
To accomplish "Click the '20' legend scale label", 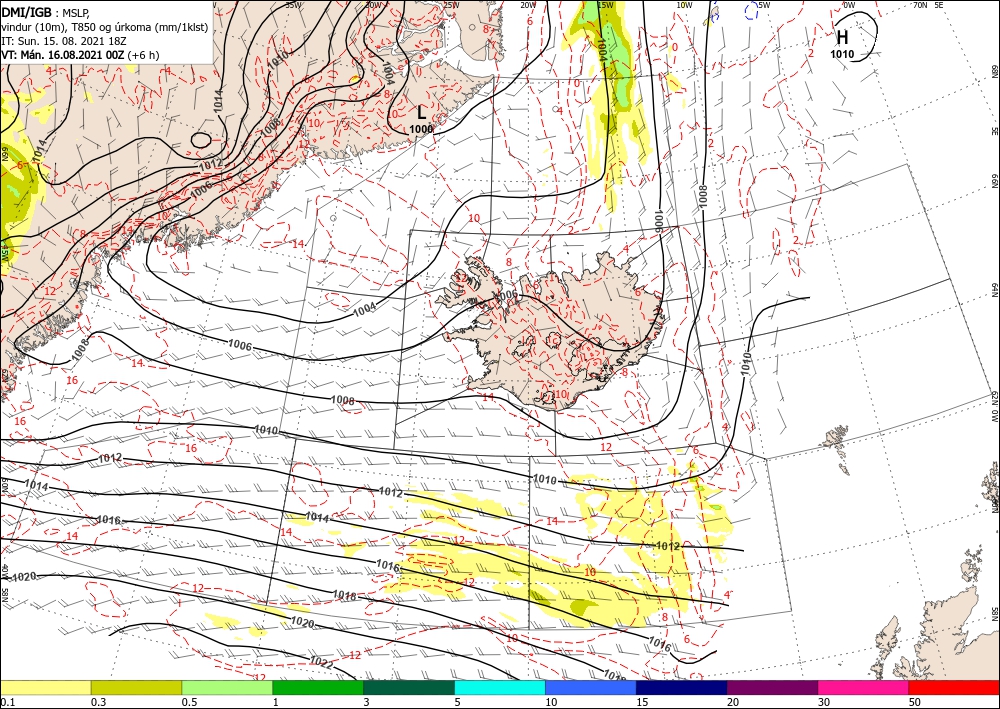I will pos(733,702).
